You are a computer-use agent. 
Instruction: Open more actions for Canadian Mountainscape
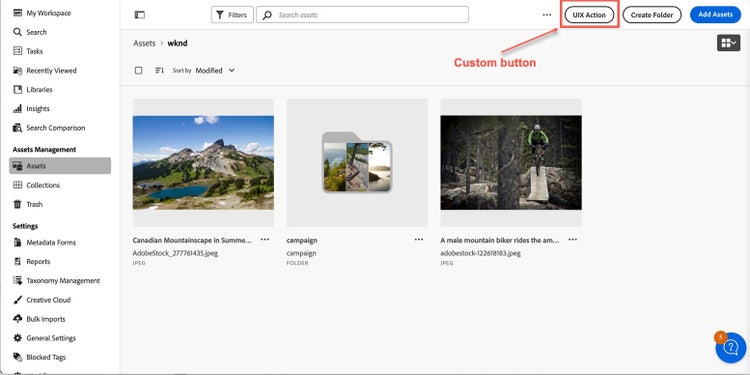point(265,240)
